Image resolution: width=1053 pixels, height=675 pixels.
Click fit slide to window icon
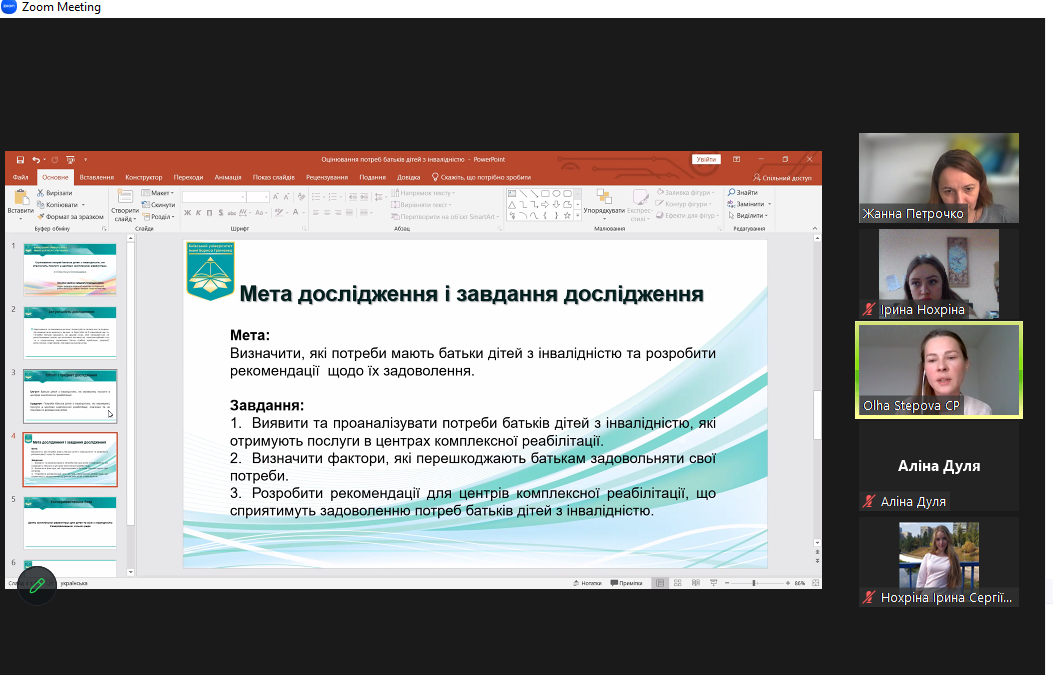tap(815, 583)
